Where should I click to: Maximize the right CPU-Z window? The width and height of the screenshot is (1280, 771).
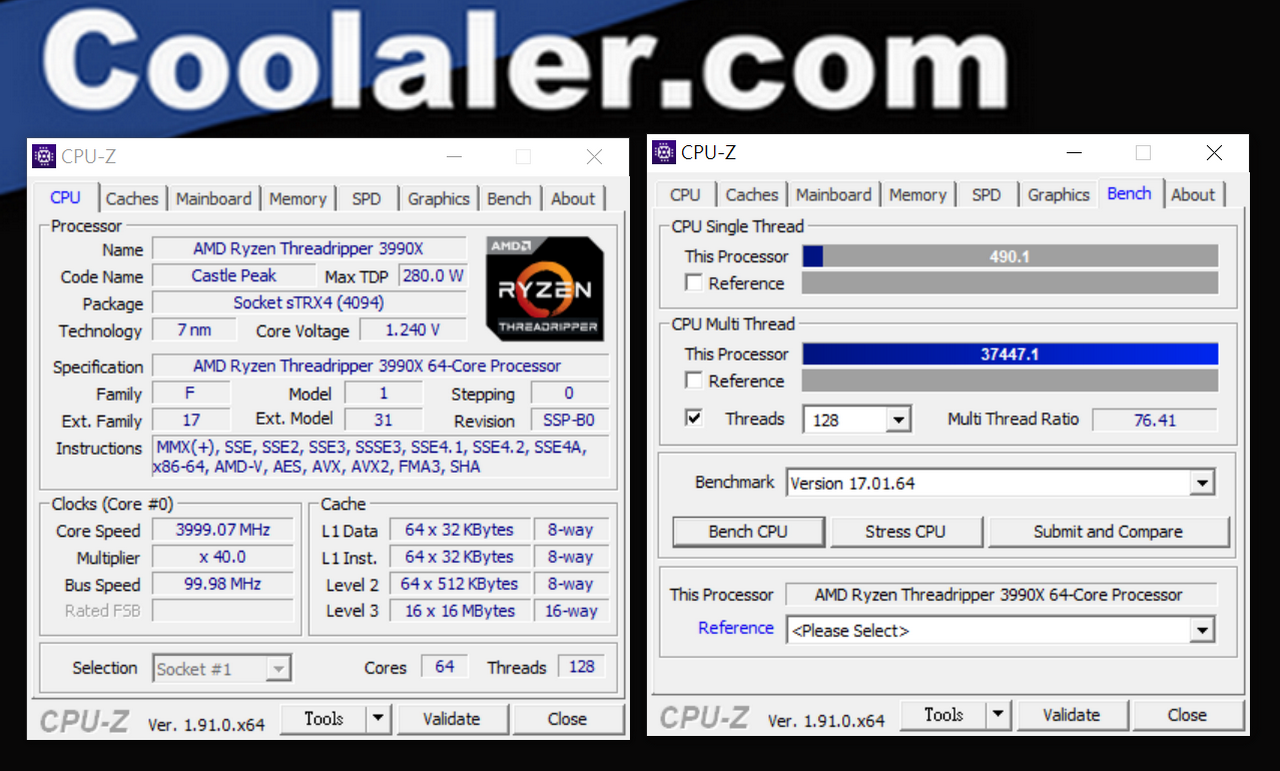(1143, 153)
